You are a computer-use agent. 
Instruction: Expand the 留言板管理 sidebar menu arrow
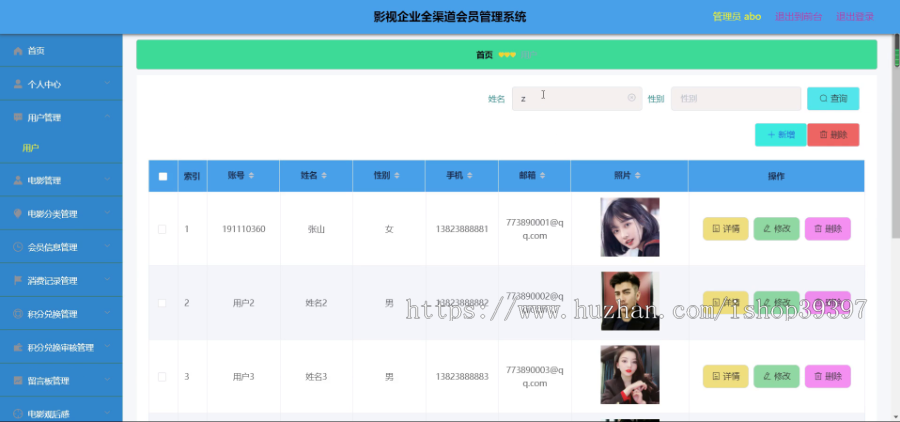pyautogui.click(x=107, y=380)
